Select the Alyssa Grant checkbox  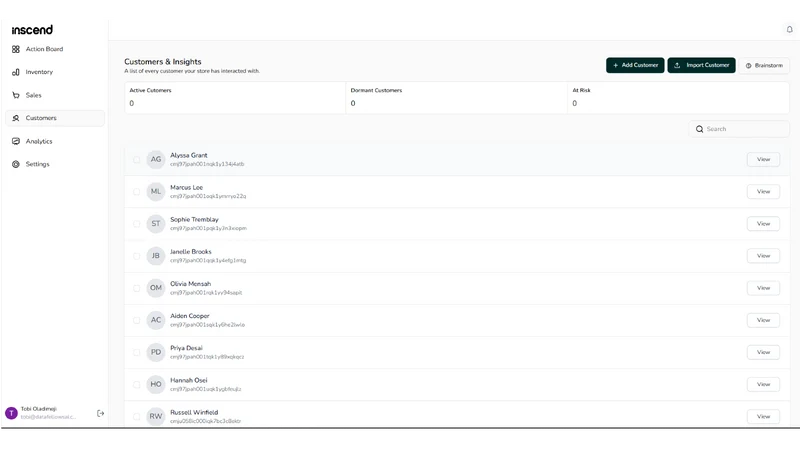pyautogui.click(x=136, y=160)
